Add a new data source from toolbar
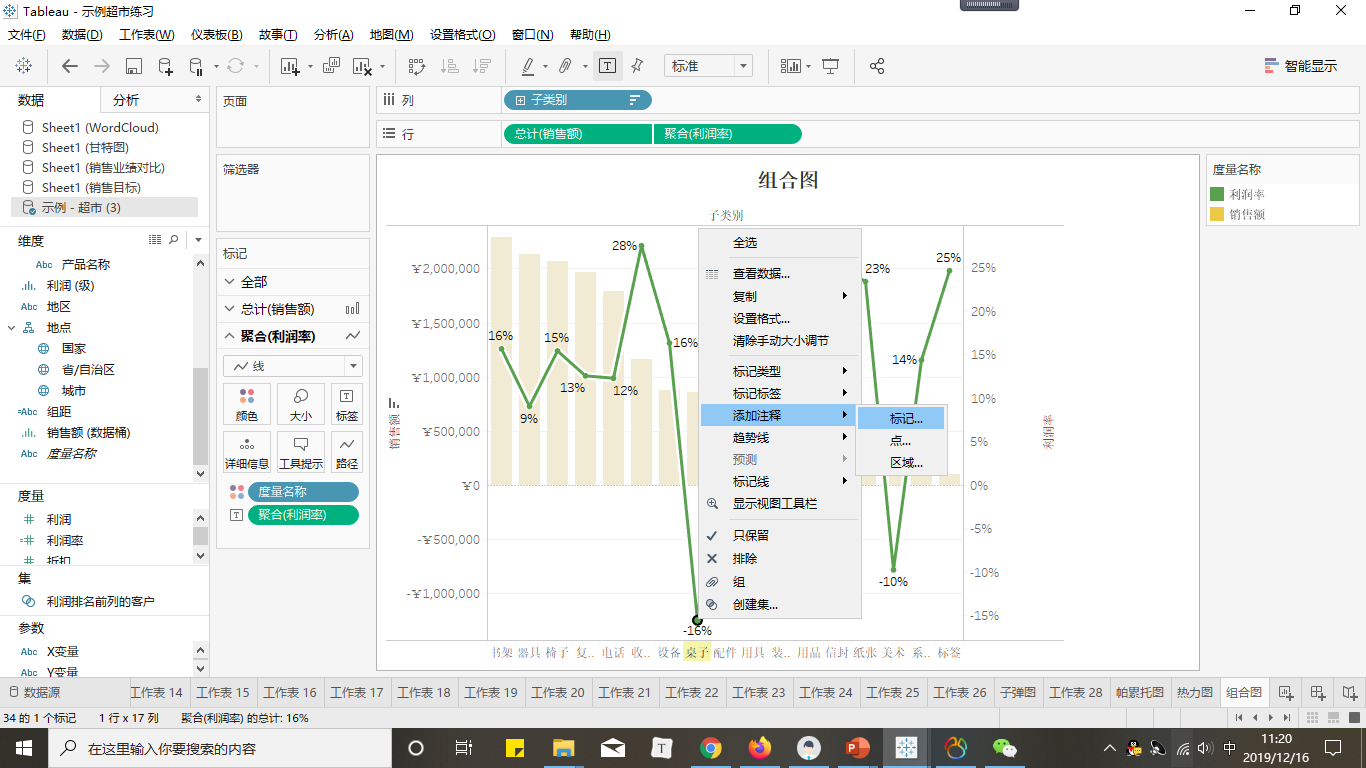 (166, 66)
